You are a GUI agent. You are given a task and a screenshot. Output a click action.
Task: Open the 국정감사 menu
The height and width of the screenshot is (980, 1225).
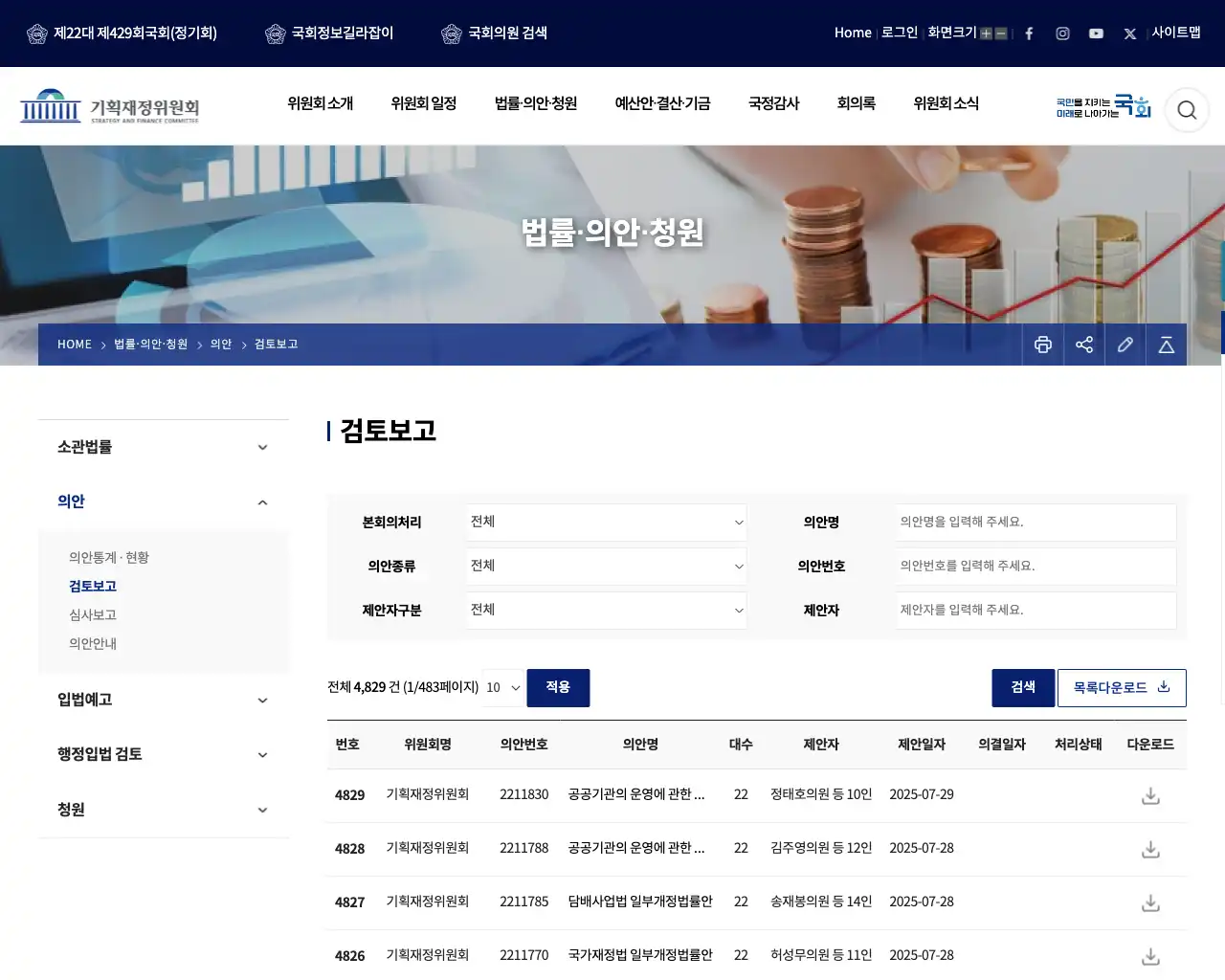pos(773,103)
